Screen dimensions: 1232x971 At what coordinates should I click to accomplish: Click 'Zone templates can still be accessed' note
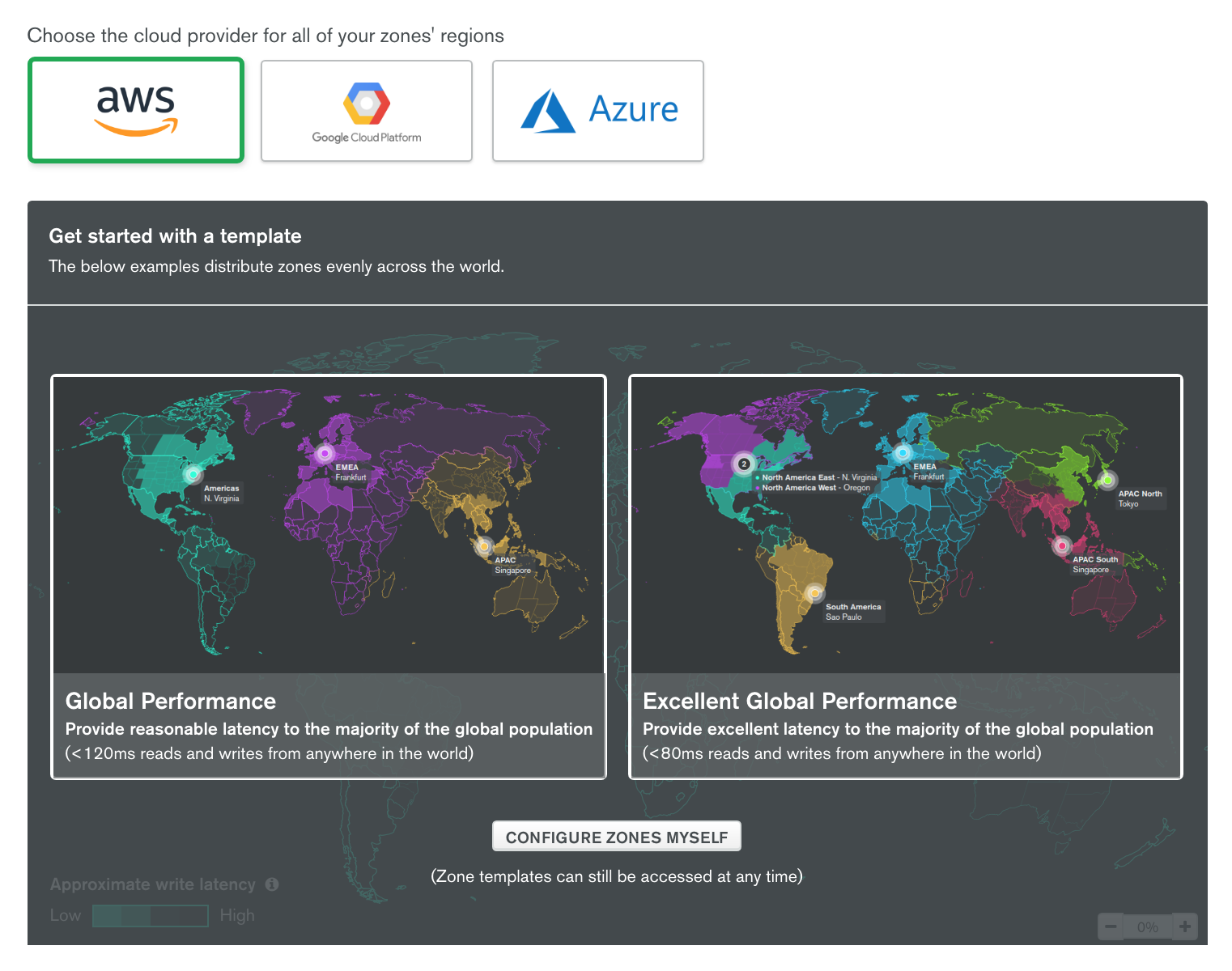(x=617, y=876)
